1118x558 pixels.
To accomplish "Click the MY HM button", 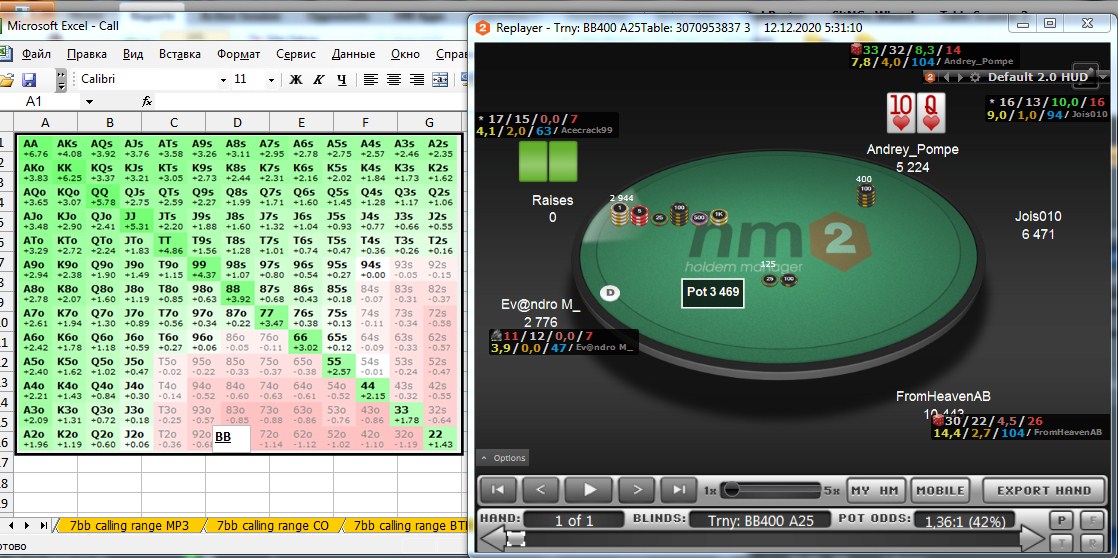I will (876, 490).
